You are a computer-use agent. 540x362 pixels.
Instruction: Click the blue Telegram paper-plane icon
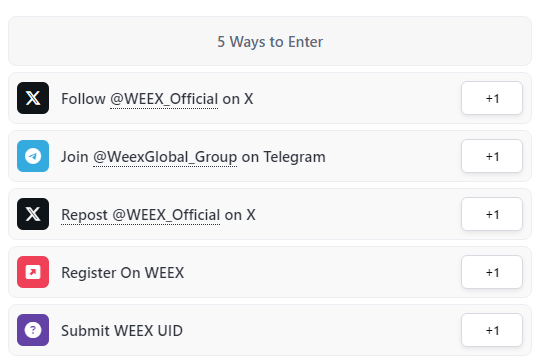33,156
